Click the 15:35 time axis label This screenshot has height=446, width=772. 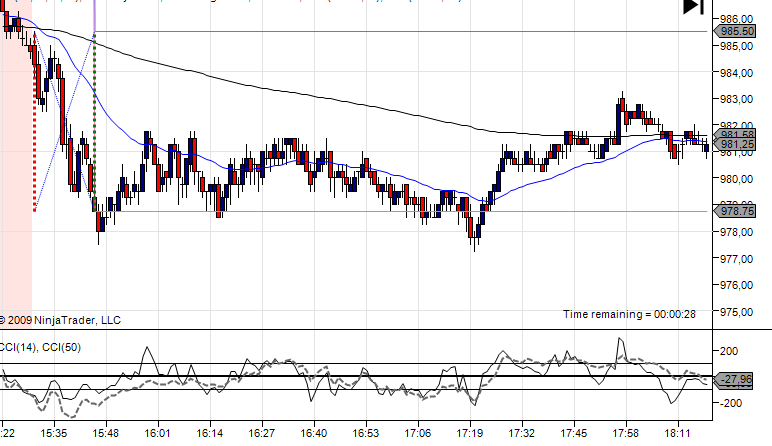[54, 434]
